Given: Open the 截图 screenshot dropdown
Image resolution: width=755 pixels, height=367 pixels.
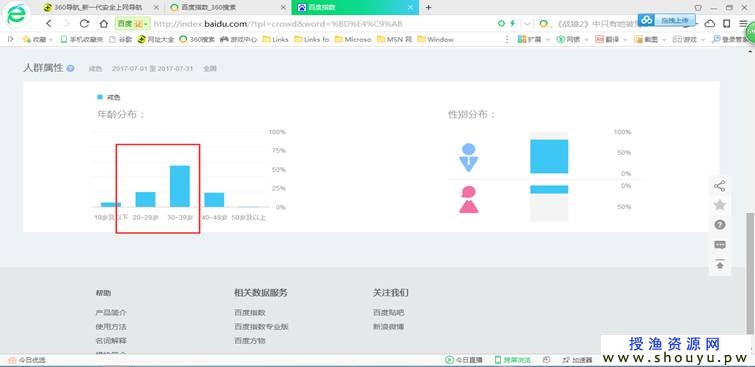Looking at the screenshot, I should coord(650,39).
